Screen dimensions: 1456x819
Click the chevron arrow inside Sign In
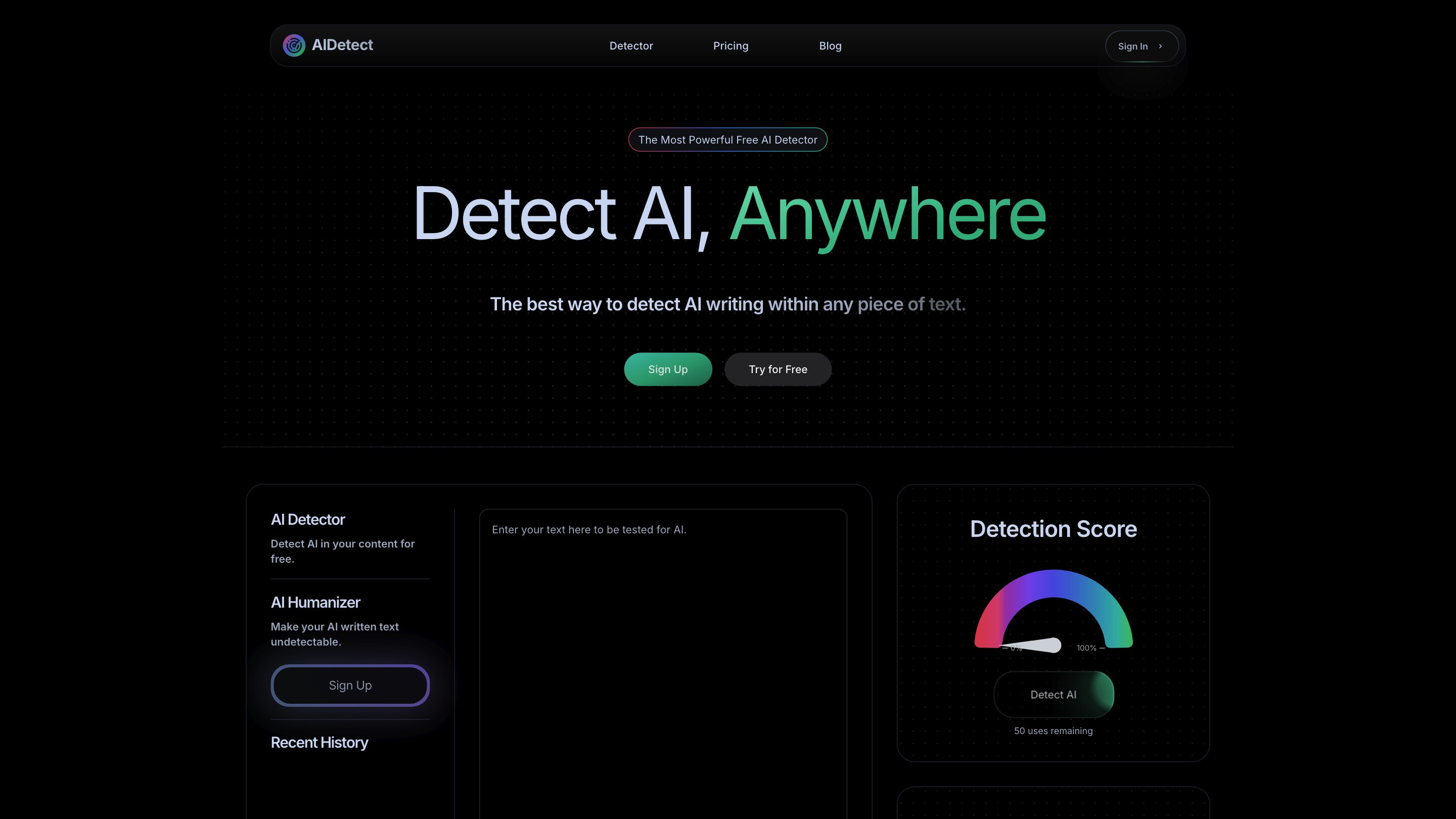tap(1160, 47)
